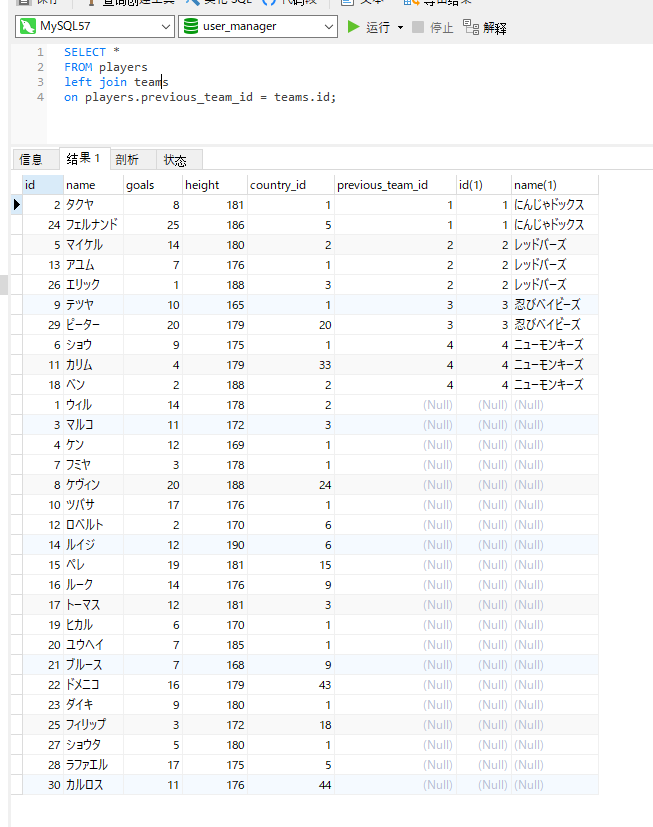
Task: Select the name cell ルイジ
Action: [93, 545]
